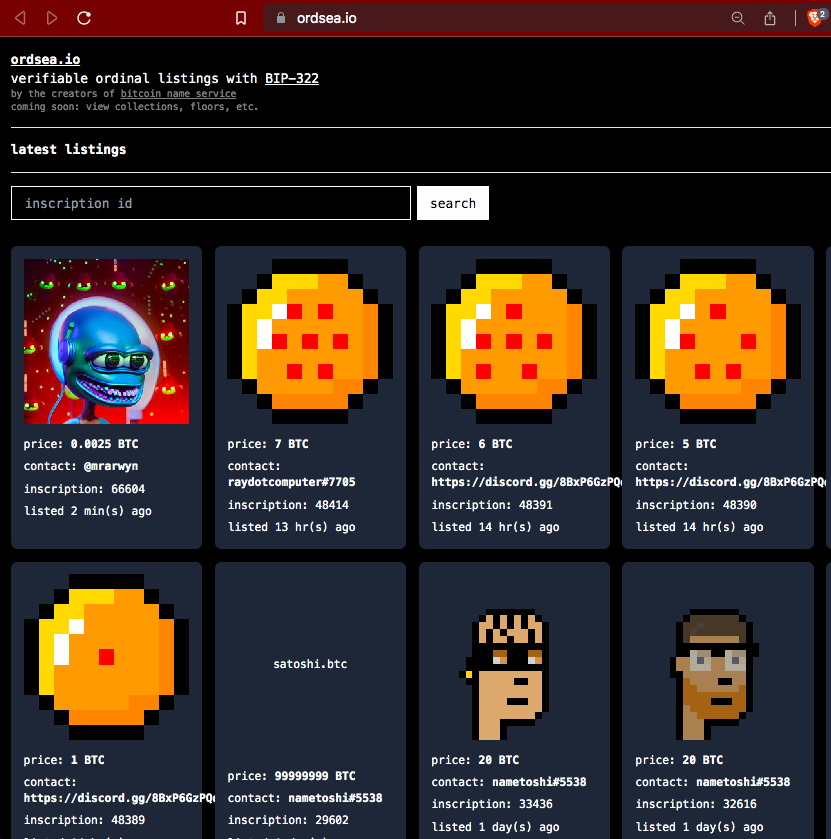Click discord link on inscription 48391 card

click(x=527, y=482)
